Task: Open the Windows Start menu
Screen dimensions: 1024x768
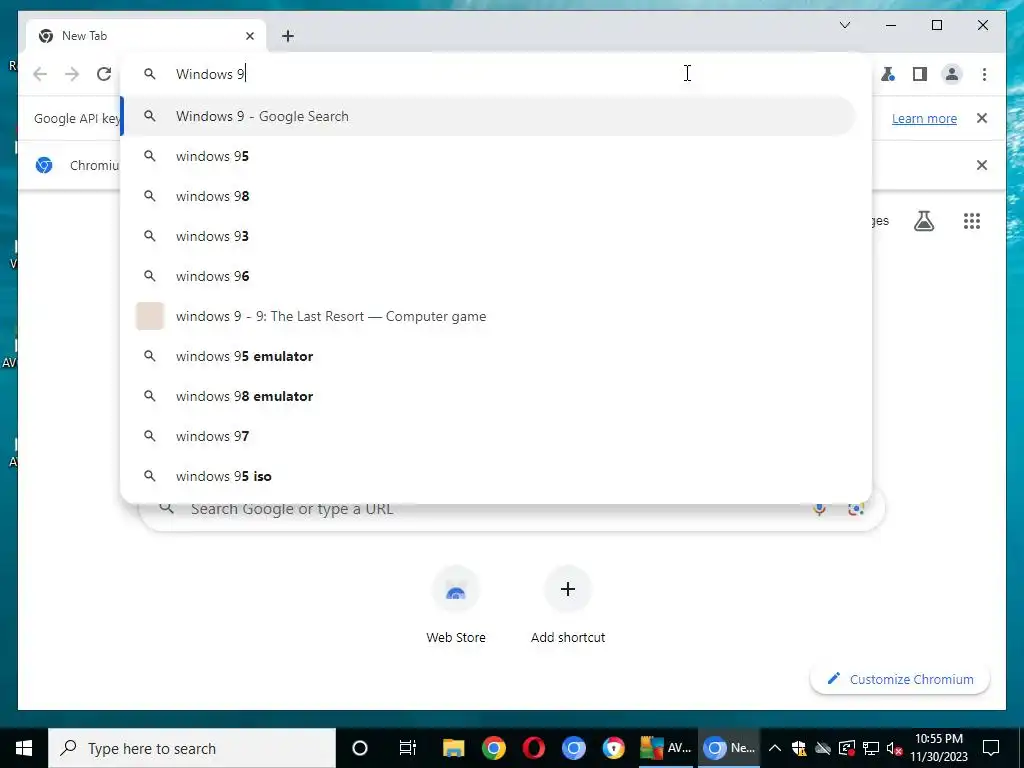Action: pos(24,748)
